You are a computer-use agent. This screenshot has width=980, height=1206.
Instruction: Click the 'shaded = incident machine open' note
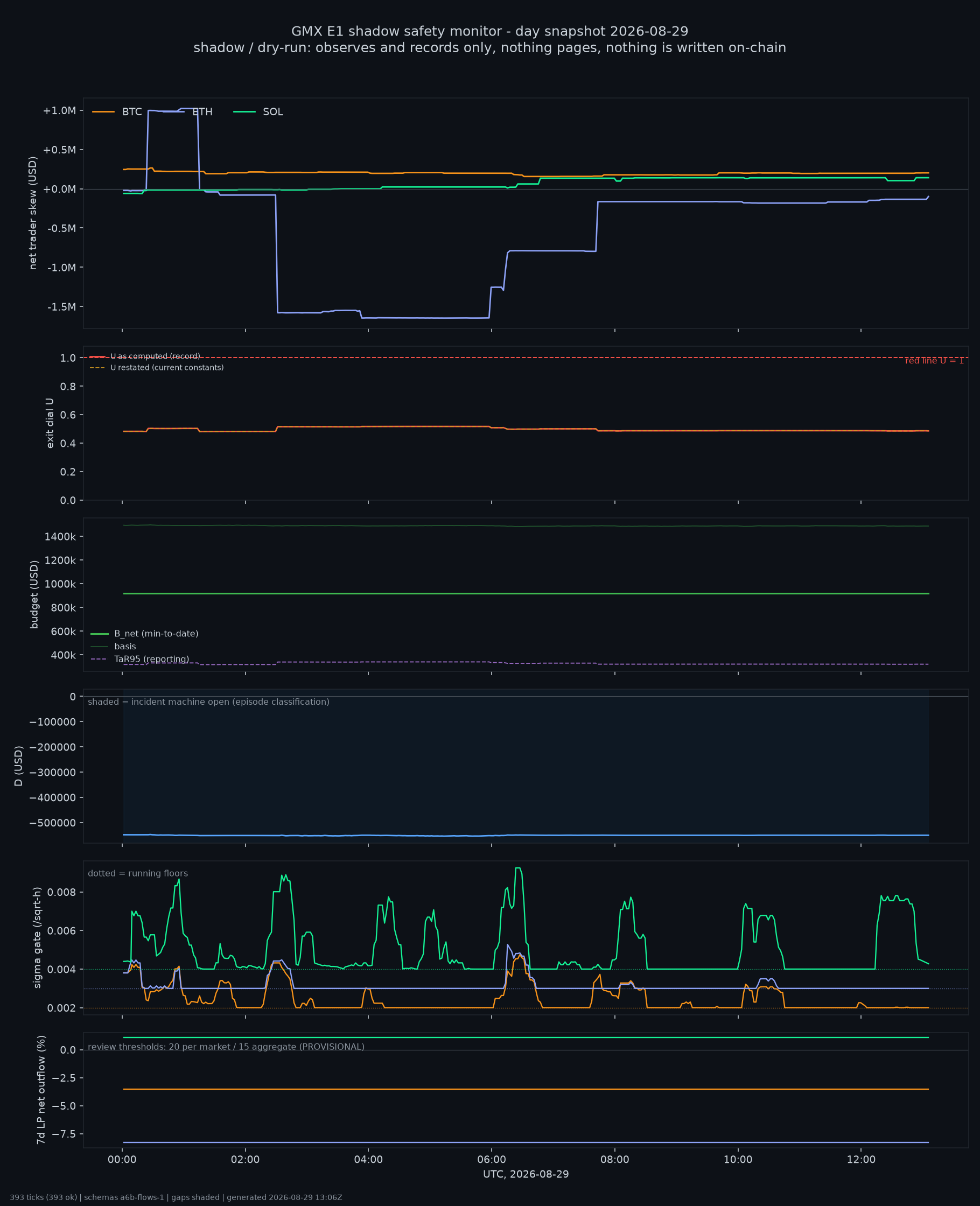coord(208,702)
